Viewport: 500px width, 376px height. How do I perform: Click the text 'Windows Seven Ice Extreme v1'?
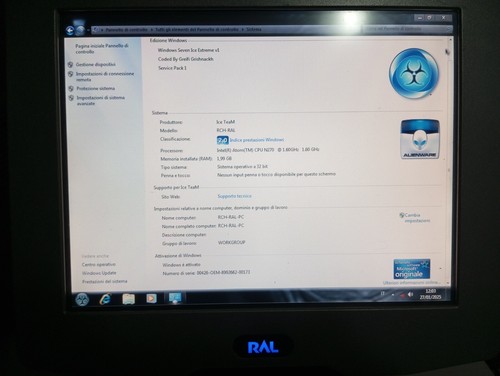(x=189, y=50)
